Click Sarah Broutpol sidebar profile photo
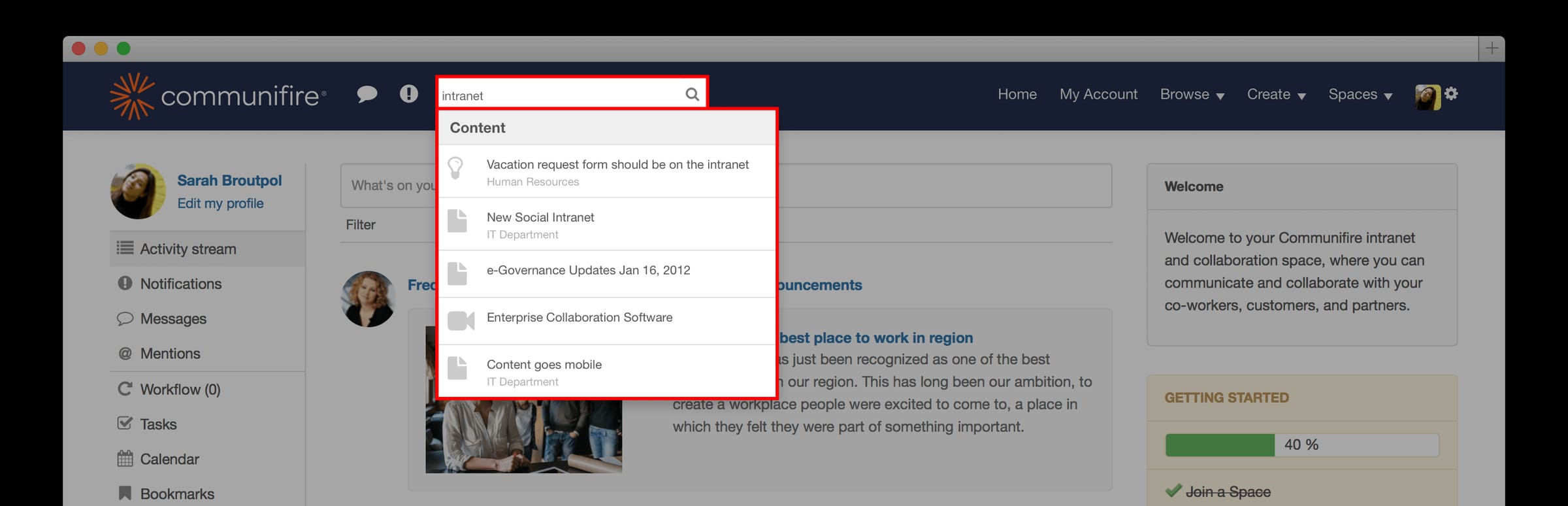 coord(138,191)
